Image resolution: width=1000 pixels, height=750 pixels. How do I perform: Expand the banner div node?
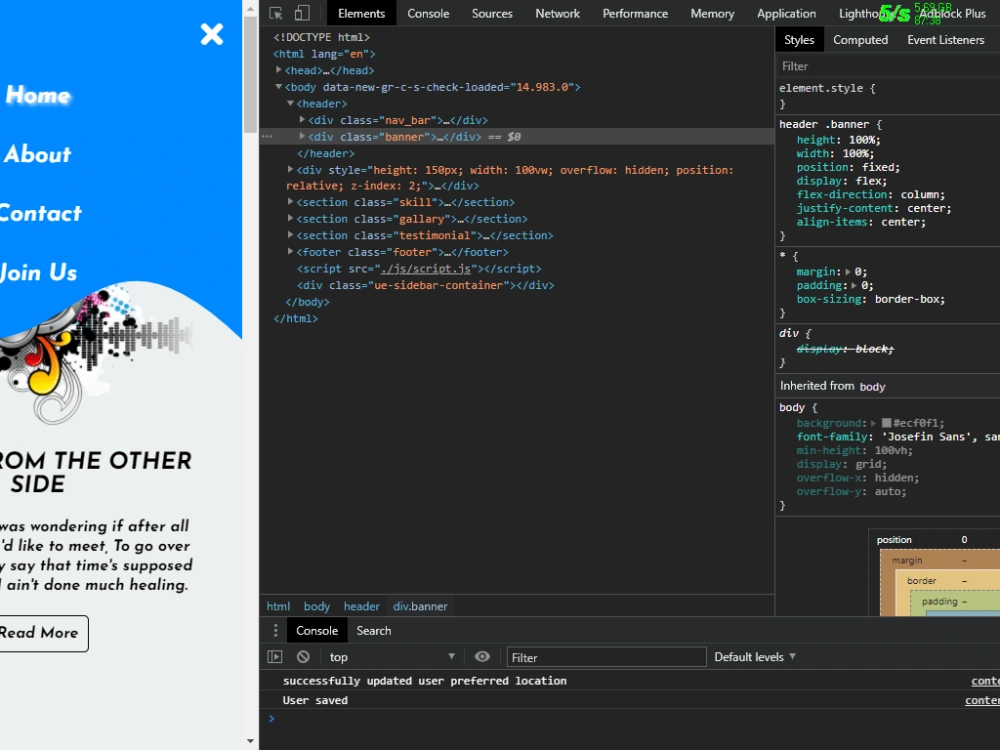pyautogui.click(x=302, y=136)
